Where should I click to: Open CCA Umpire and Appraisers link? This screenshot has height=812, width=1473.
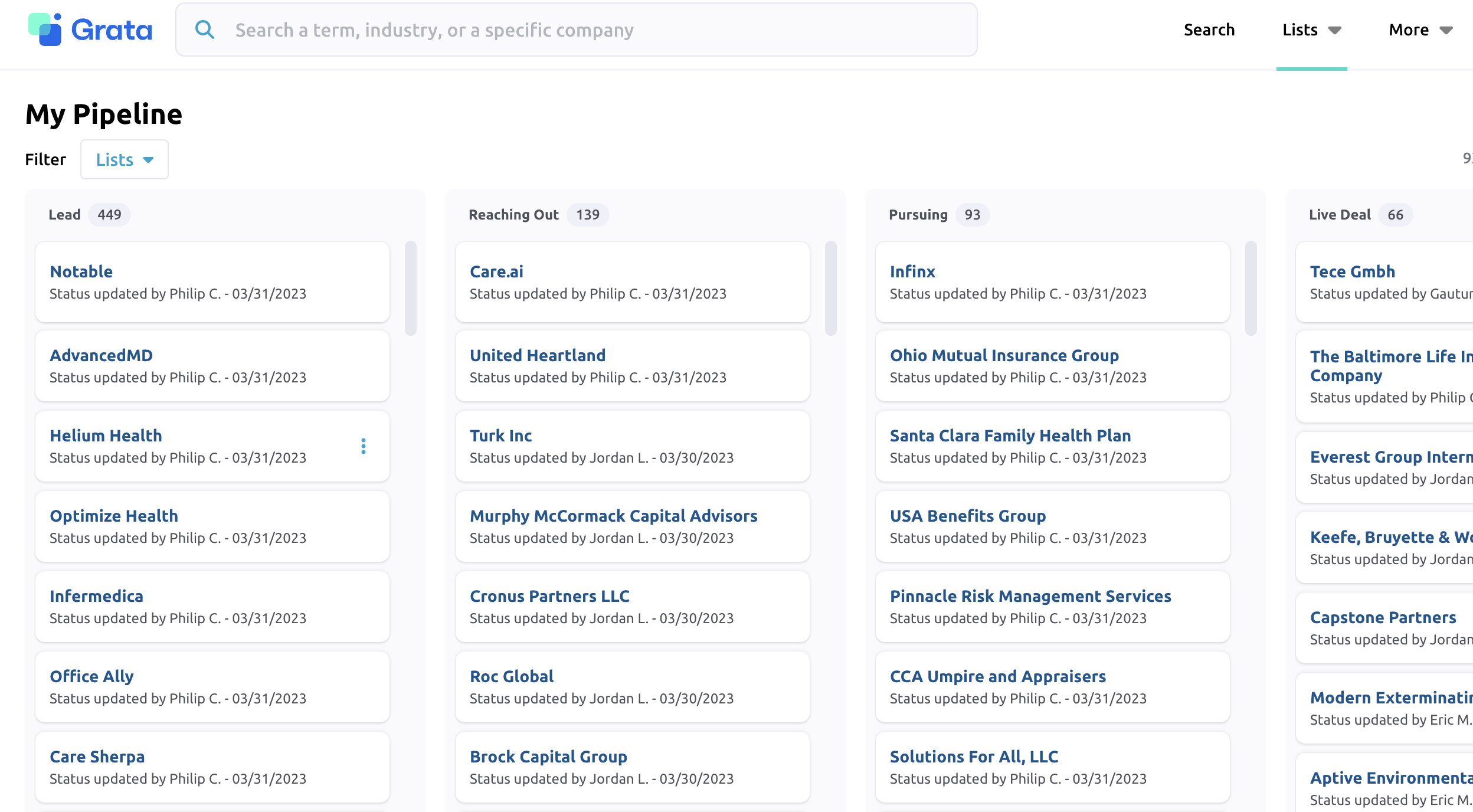pos(998,676)
